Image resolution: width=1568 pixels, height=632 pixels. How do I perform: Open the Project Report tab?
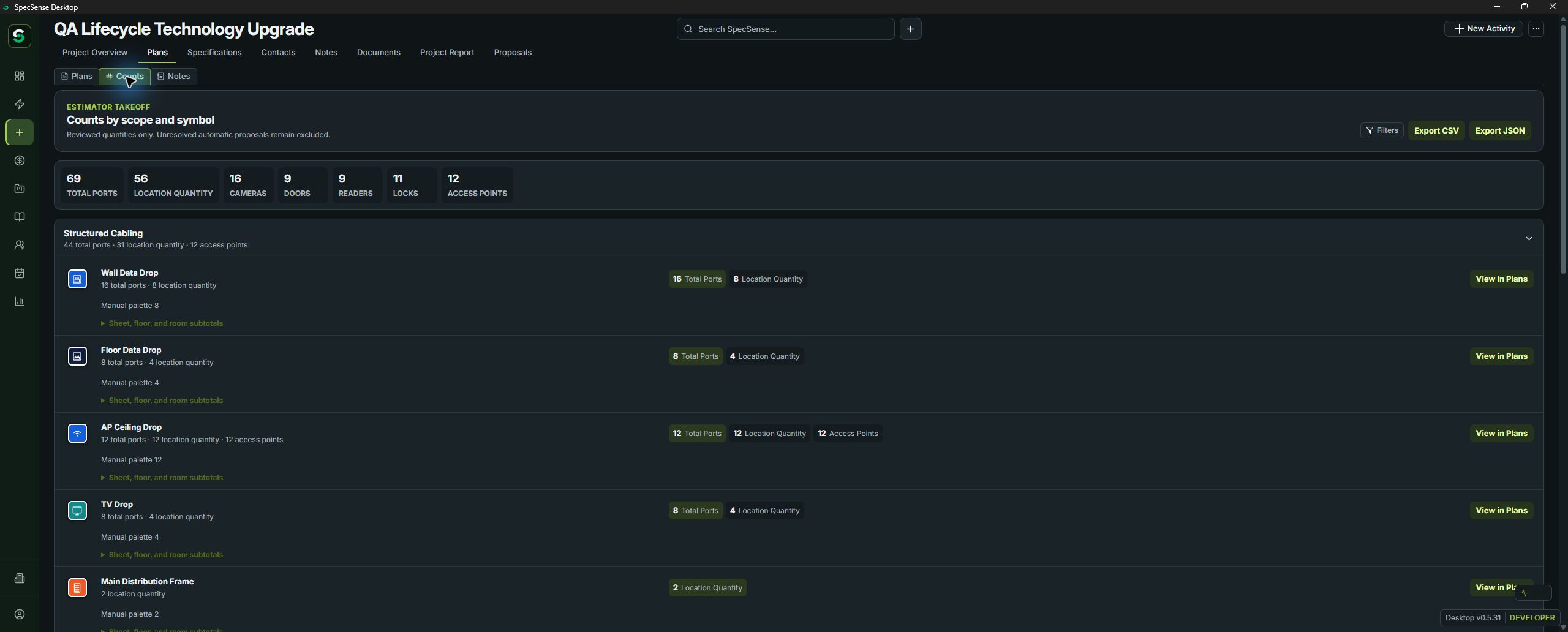click(447, 53)
